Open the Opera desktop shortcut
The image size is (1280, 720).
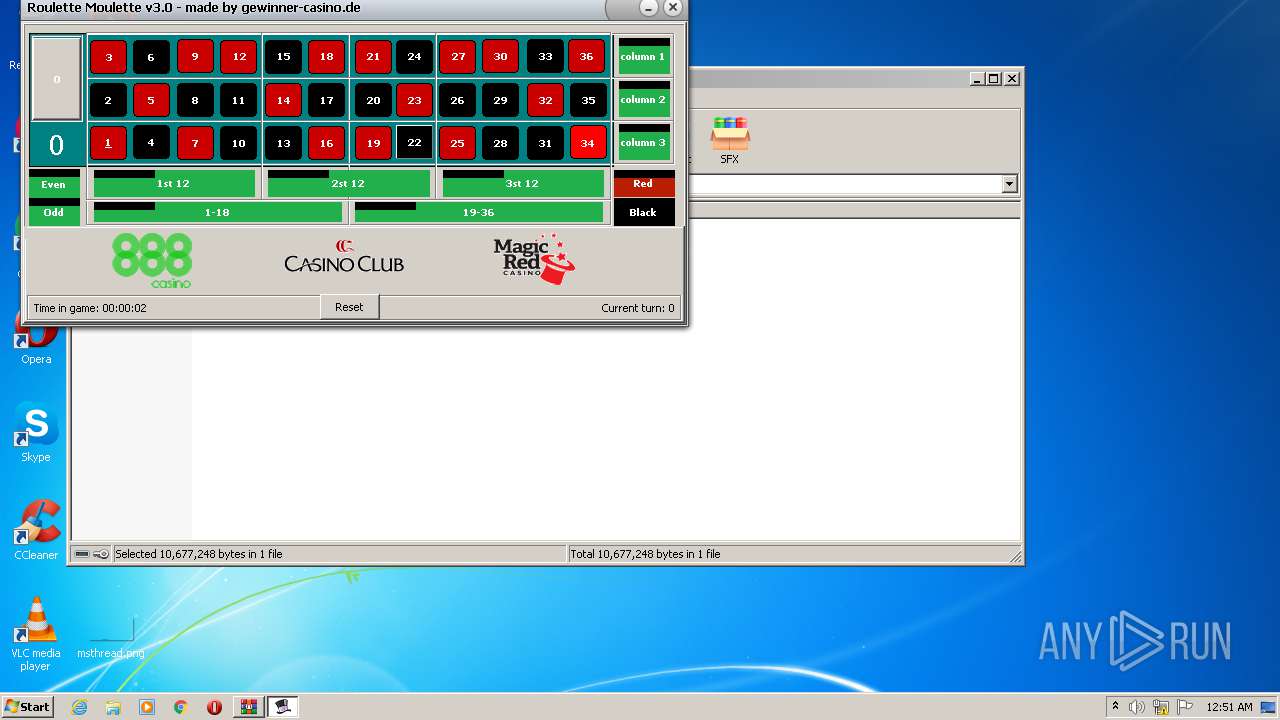[36, 338]
